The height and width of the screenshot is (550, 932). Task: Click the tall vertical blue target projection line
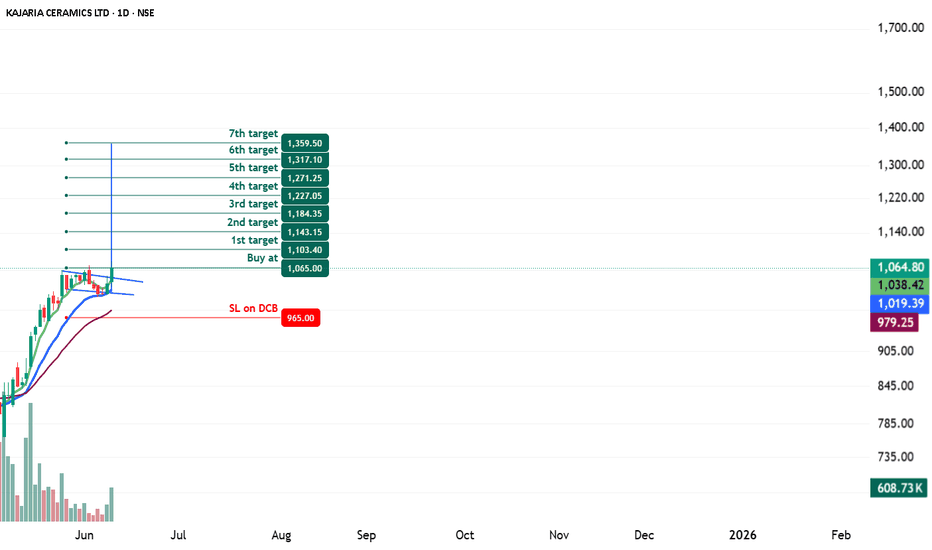[111, 200]
